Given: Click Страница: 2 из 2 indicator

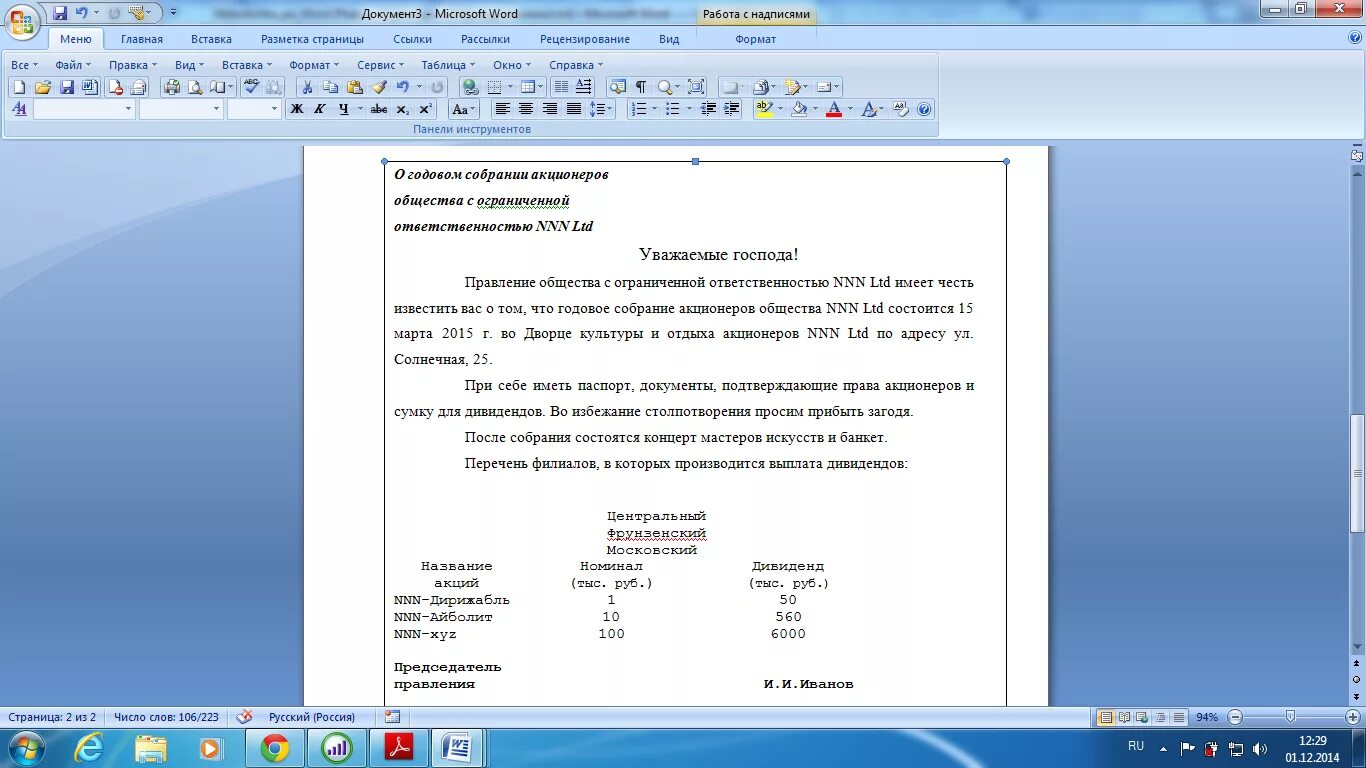Looking at the screenshot, I should click(x=52, y=717).
